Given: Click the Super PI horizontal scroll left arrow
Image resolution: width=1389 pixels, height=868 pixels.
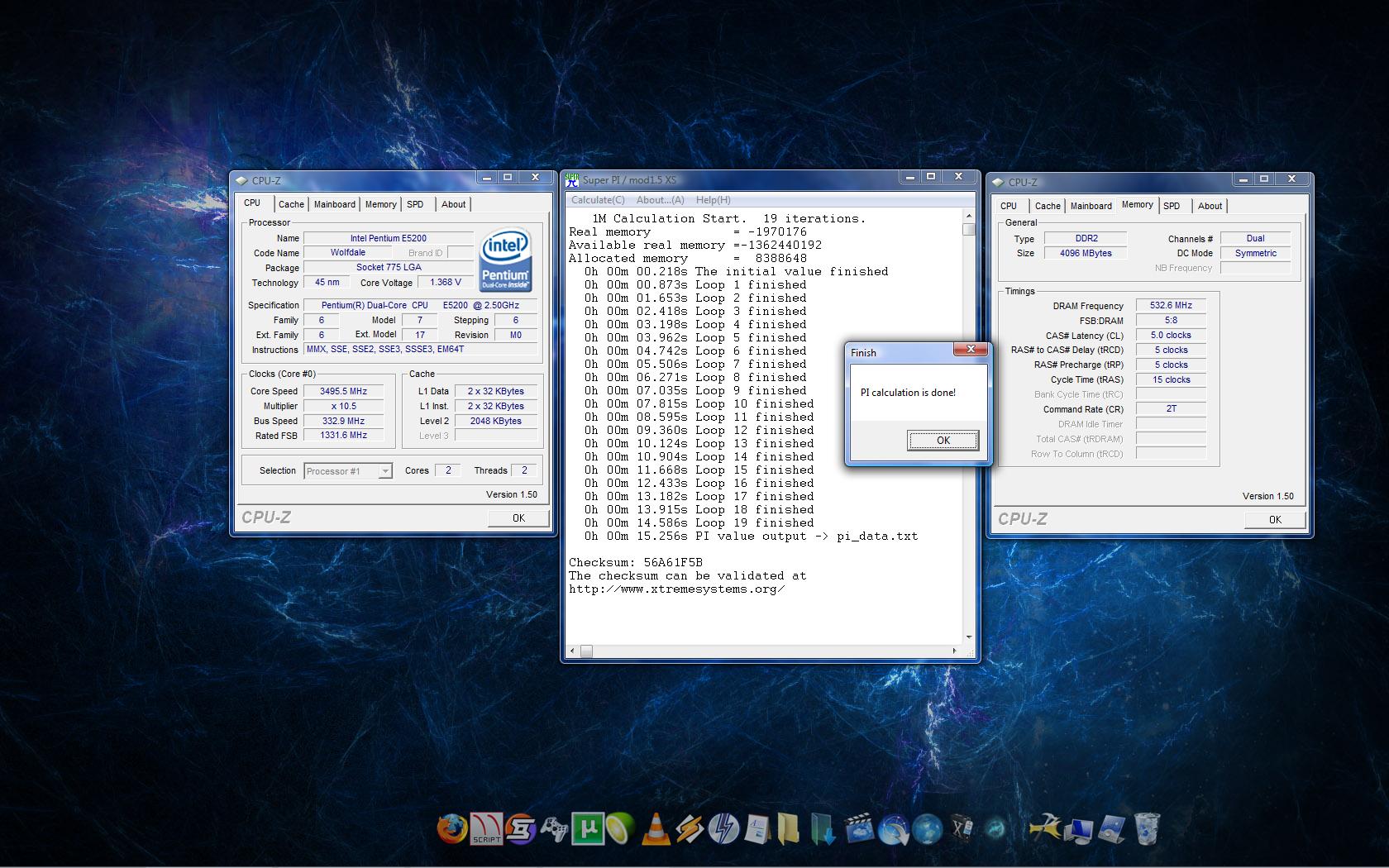Looking at the screenshot, I should 574,651.
